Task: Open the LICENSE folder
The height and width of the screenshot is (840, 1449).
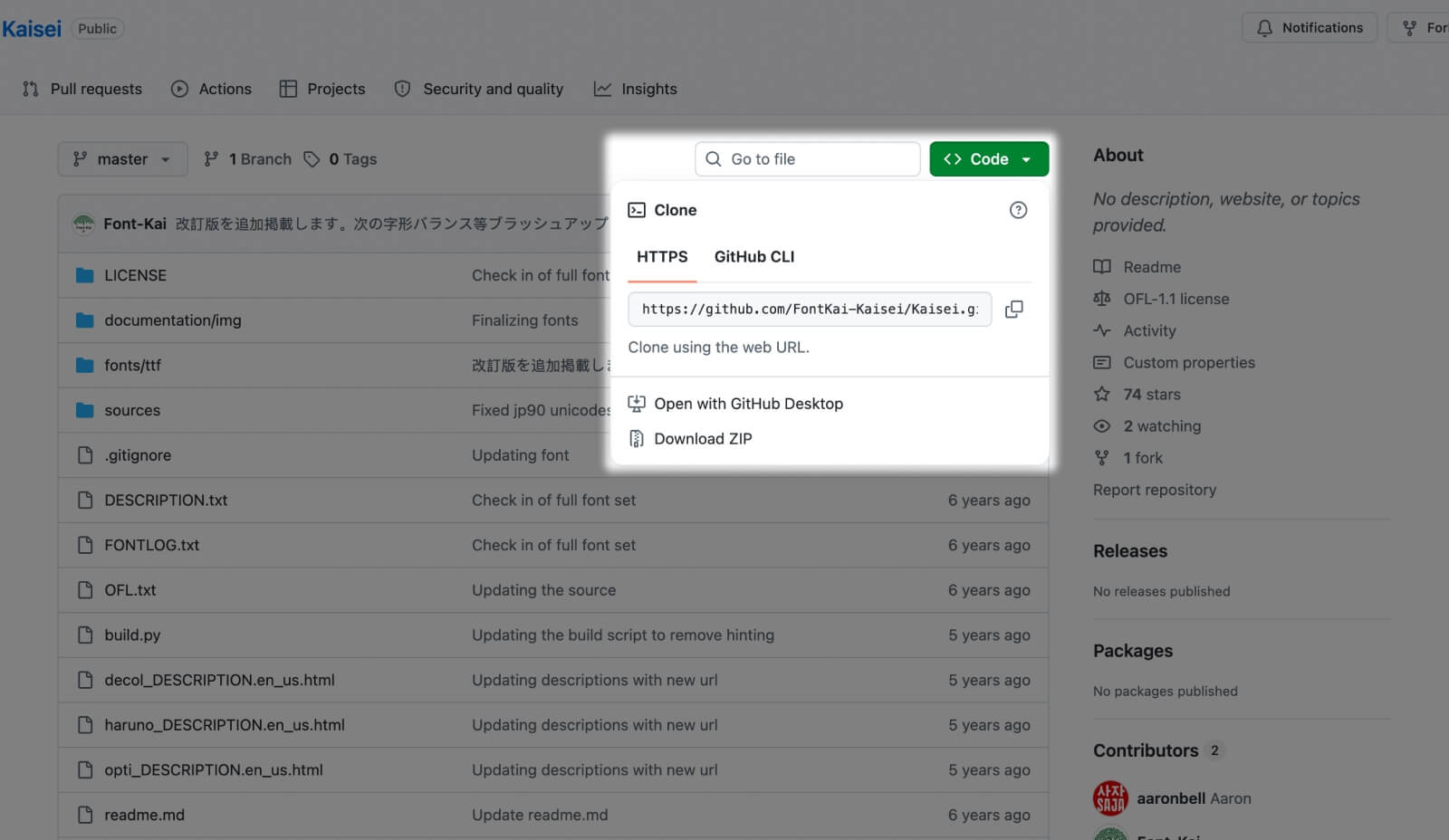Action: 135,275
